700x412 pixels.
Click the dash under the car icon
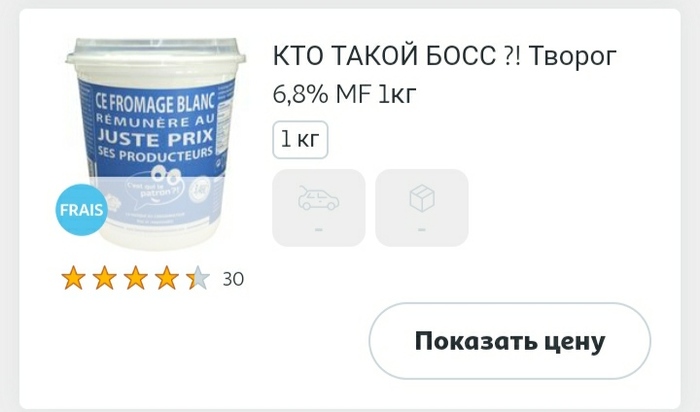318,229
